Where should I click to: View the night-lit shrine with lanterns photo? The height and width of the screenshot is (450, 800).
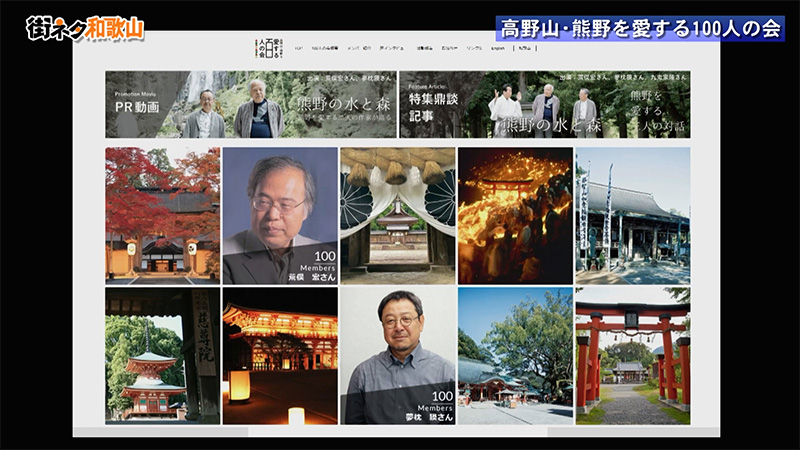[280, 355]
